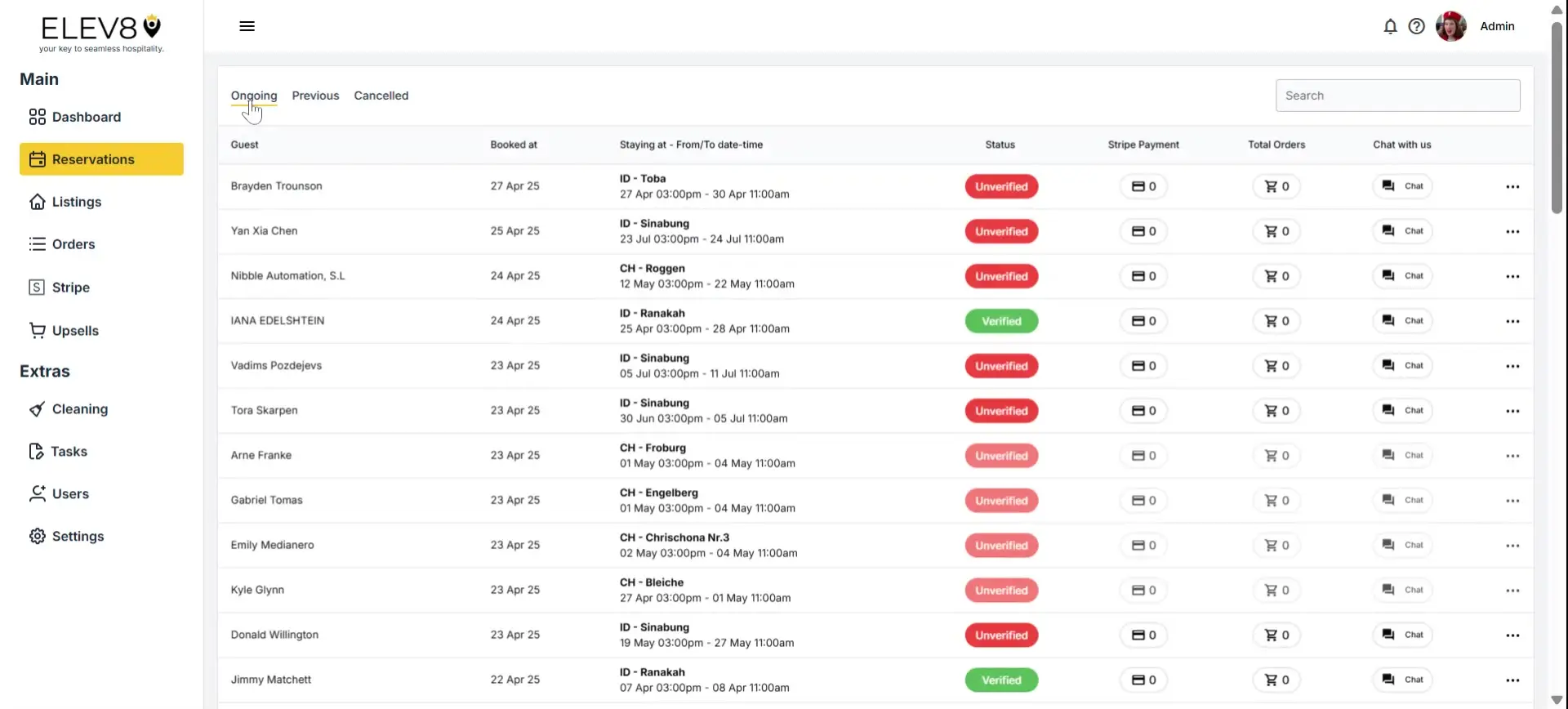Screen dimensions: 1568x709
Task: Open the Users sidebar item
Action: click(x=101, y=494)
